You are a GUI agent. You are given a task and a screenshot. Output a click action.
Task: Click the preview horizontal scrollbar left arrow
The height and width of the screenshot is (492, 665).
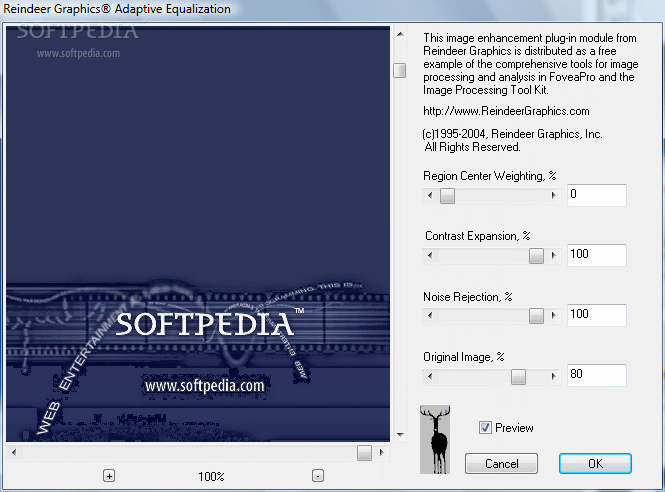(x=14, y=453)
